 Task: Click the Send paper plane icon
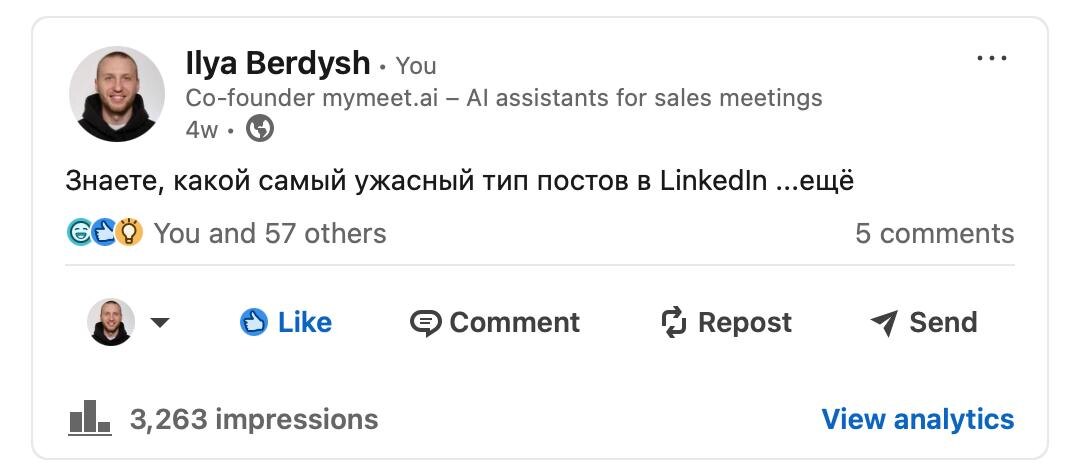pos(884,323)
